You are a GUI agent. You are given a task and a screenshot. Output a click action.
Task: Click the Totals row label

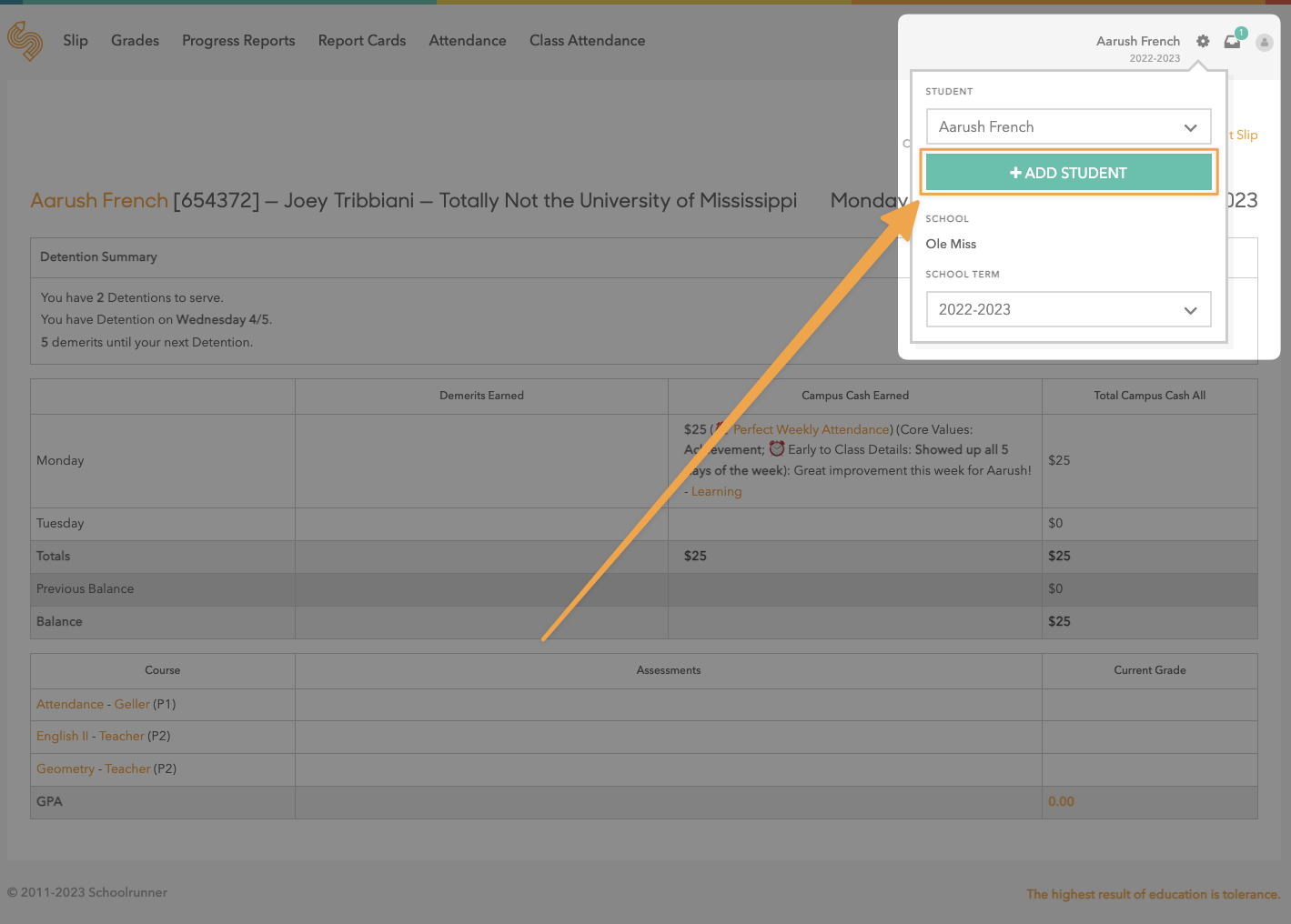coord(53,557)
